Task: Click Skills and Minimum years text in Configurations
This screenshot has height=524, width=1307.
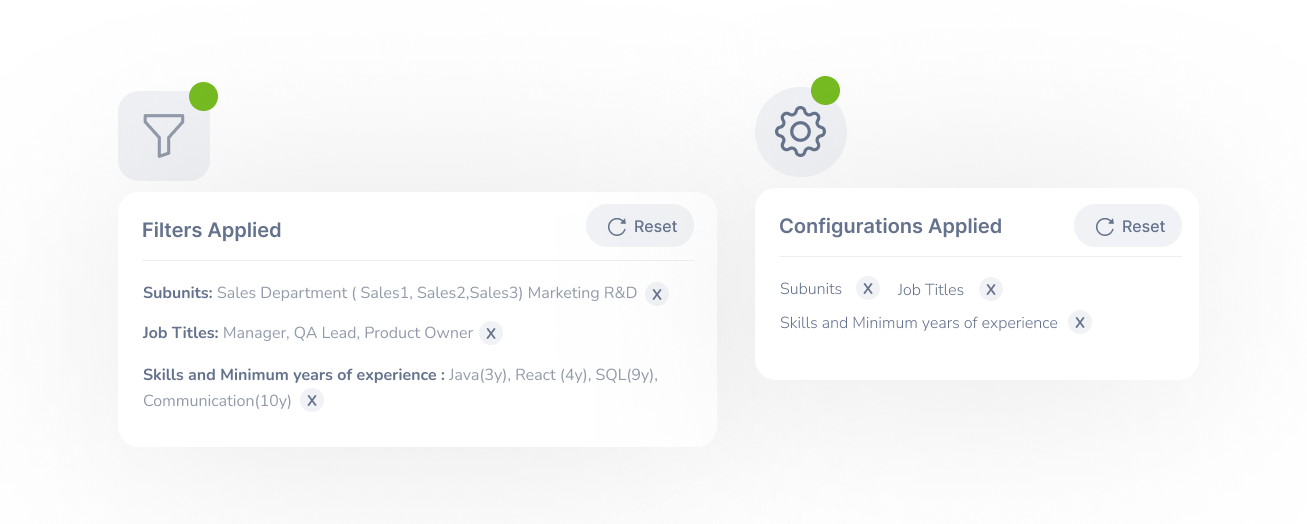Action: pyautogui.click(x=919, y=323)
